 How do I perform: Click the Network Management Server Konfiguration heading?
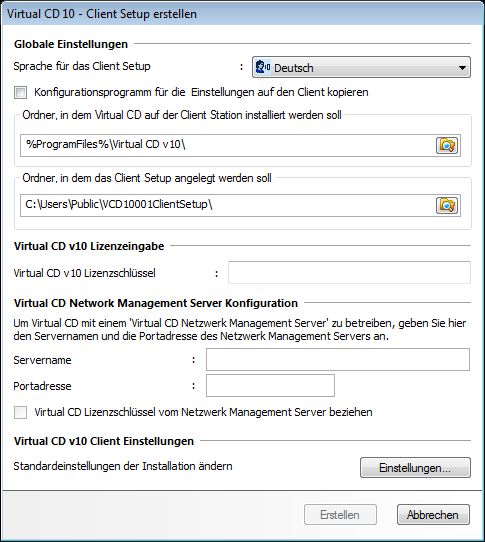point(156,303)
